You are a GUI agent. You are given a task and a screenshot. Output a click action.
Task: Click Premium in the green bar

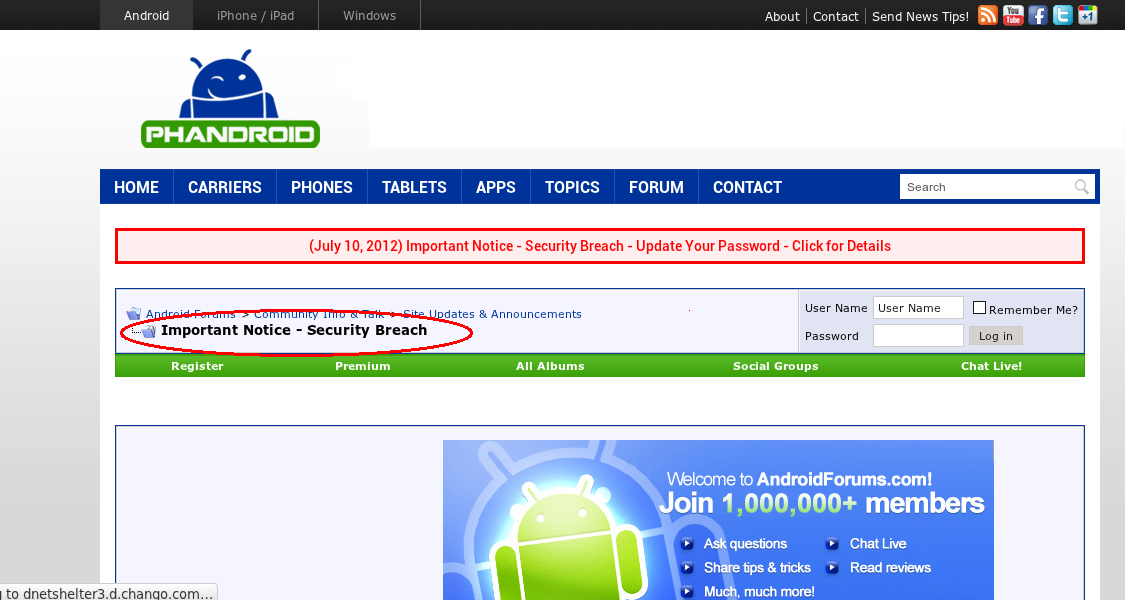362,366
